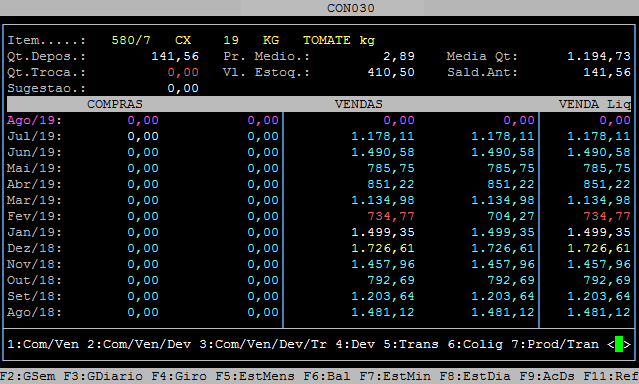Click the Mar/19 row label
The width and height of the screenshot is (639, 384).
[34, 200]
